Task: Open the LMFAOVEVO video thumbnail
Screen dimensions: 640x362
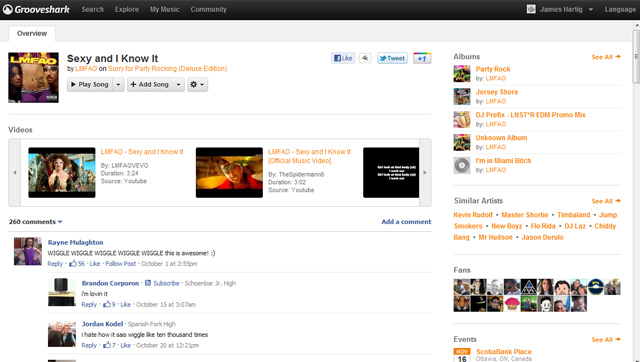Action: [62, 173]
